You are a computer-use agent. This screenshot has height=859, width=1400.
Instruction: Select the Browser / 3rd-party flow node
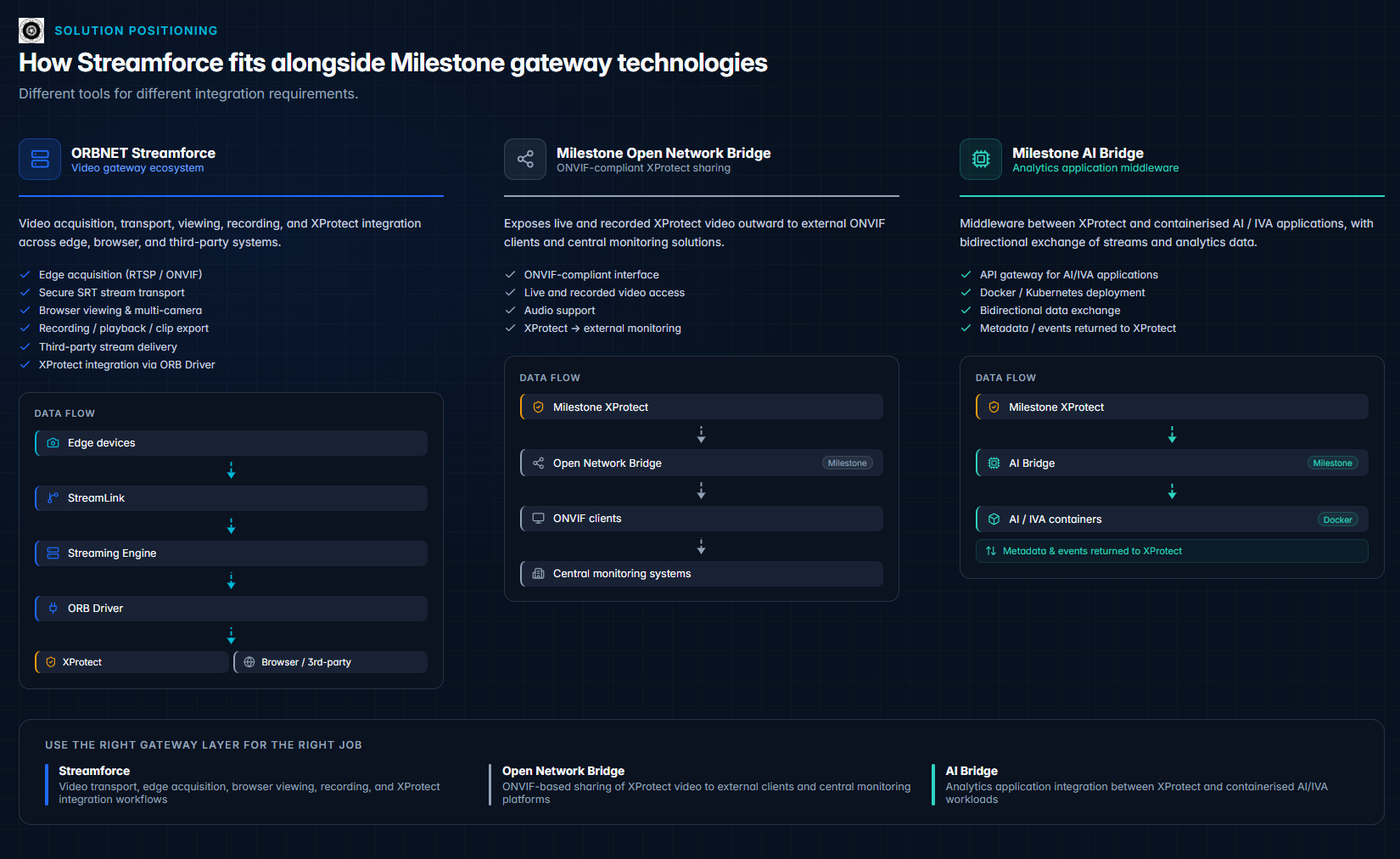click(x=330, y=662)
